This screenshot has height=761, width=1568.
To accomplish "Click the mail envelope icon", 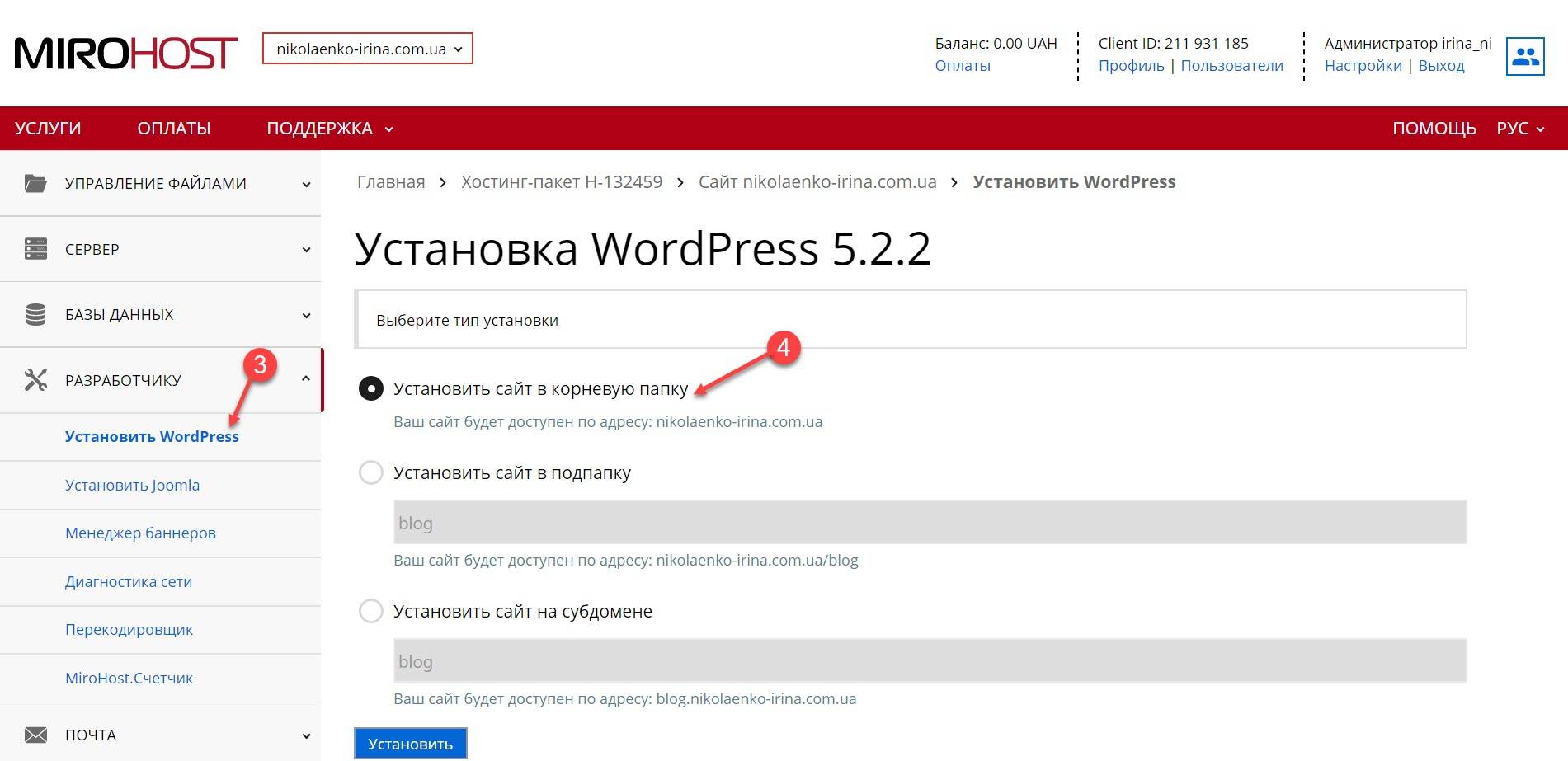I will (x=35, y=735).
